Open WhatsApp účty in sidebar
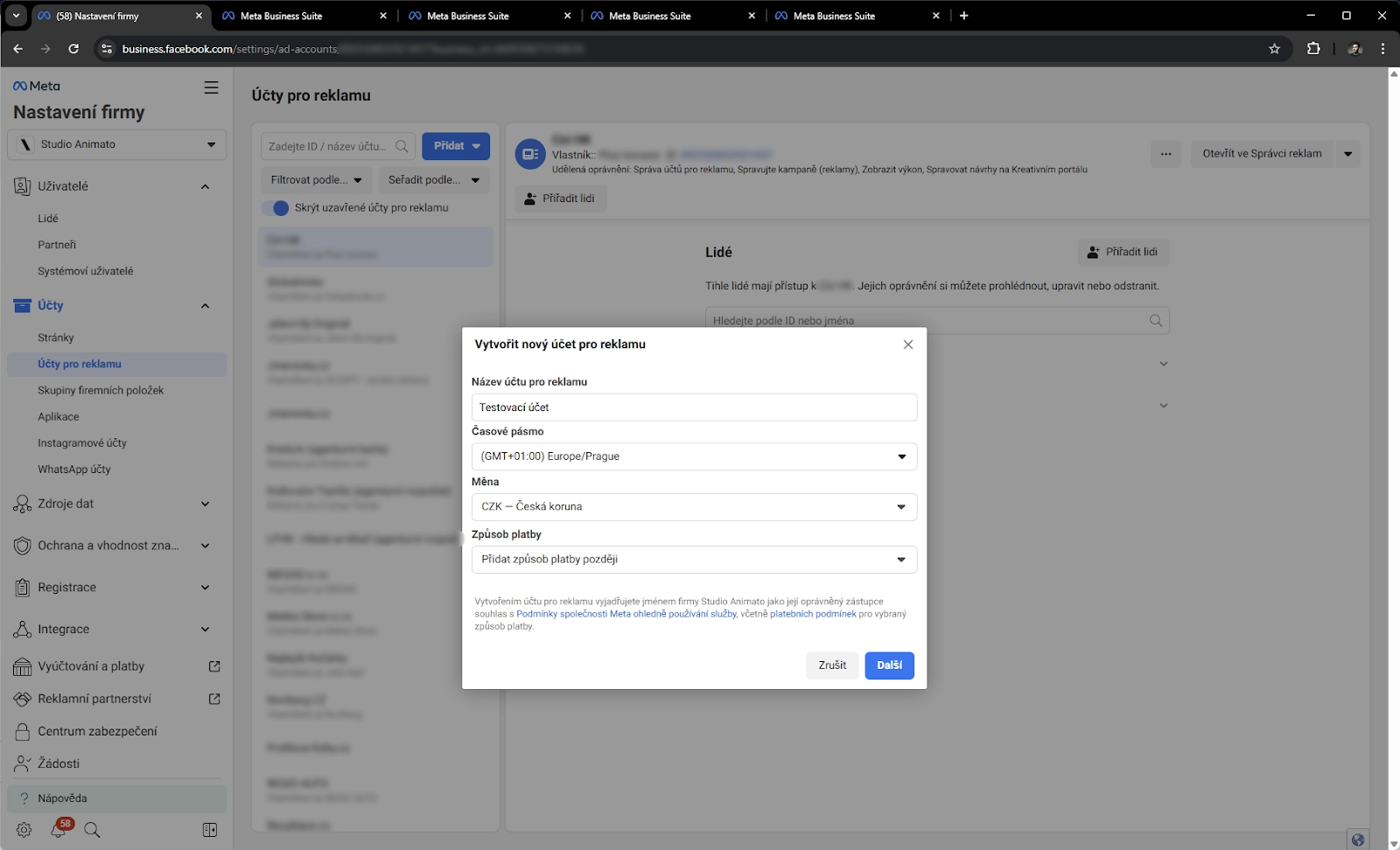Screen dimensions: 1400x850 click(74, 470)
